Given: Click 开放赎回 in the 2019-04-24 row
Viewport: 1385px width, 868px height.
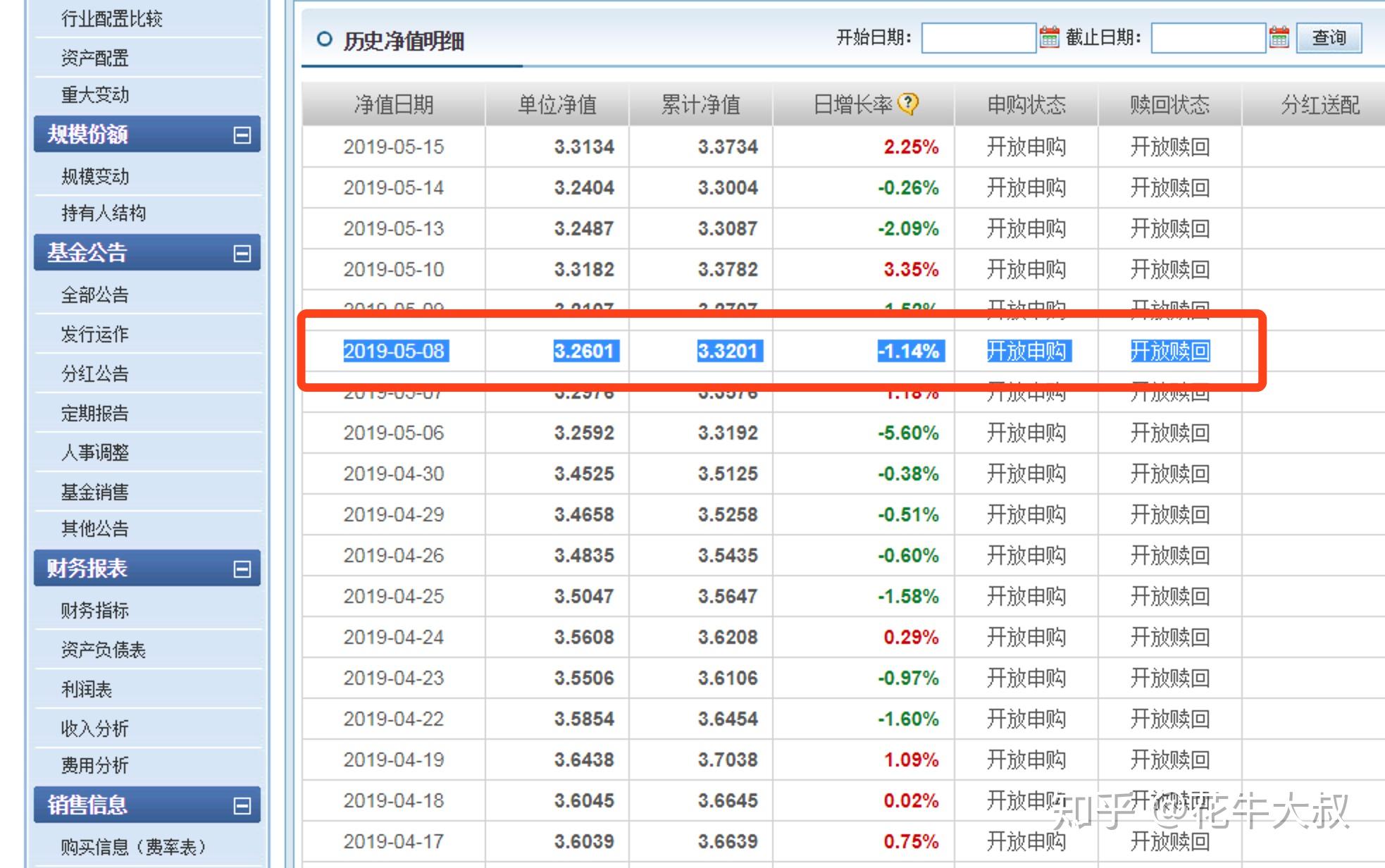Looking at the screenshot, I should (1170, 637).
